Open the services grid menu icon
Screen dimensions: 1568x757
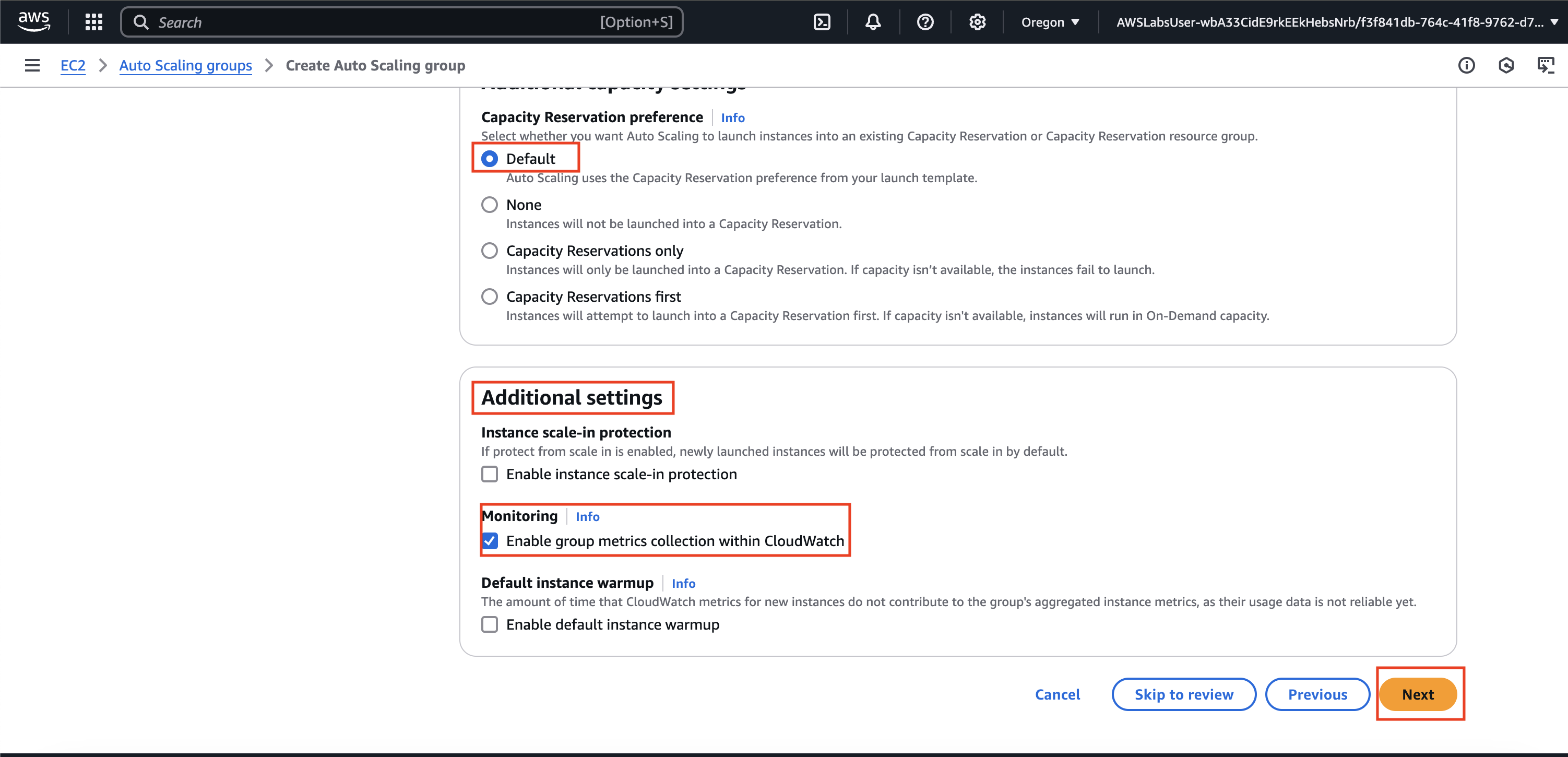point(94,22)
